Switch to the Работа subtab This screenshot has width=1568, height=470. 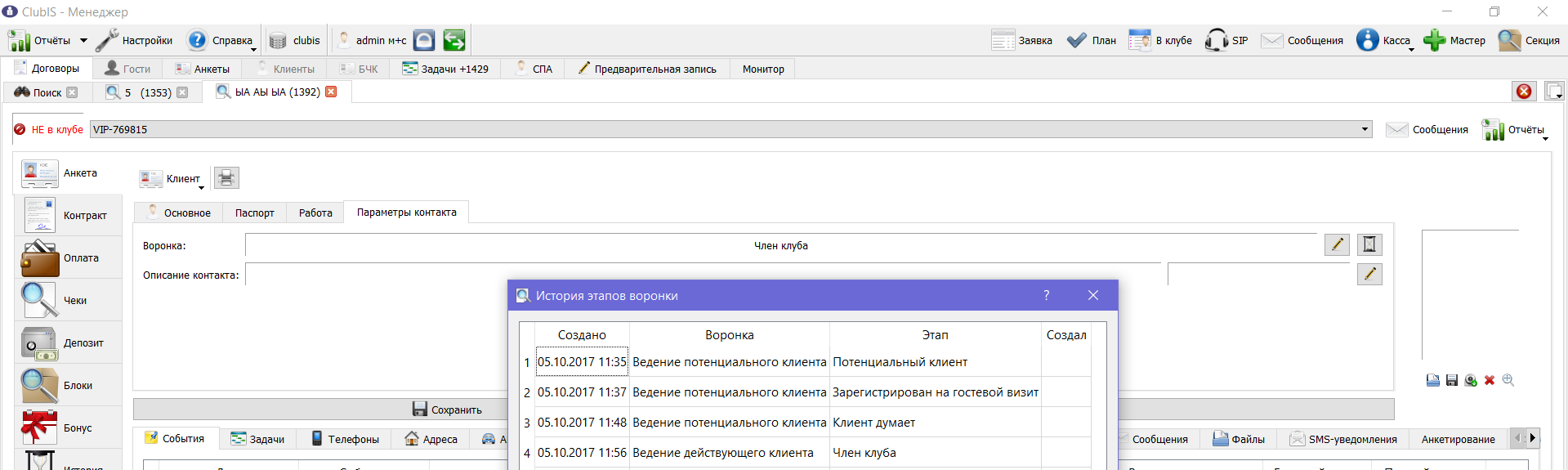pos(315,213)
